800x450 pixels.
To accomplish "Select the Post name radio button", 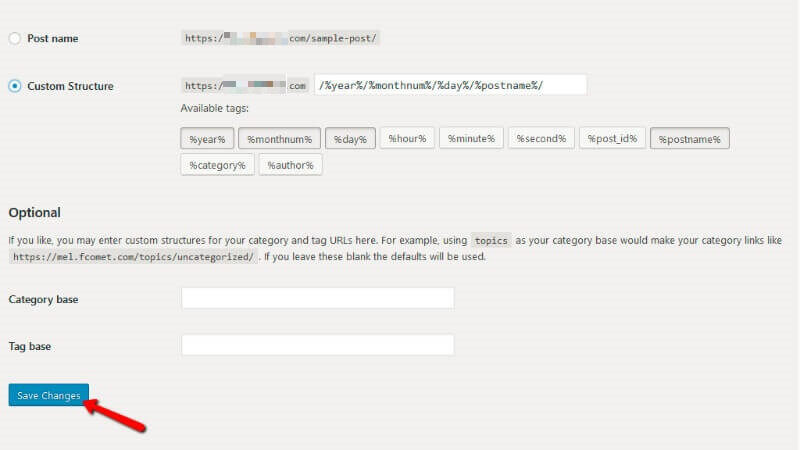I will (x=15, y=38).
